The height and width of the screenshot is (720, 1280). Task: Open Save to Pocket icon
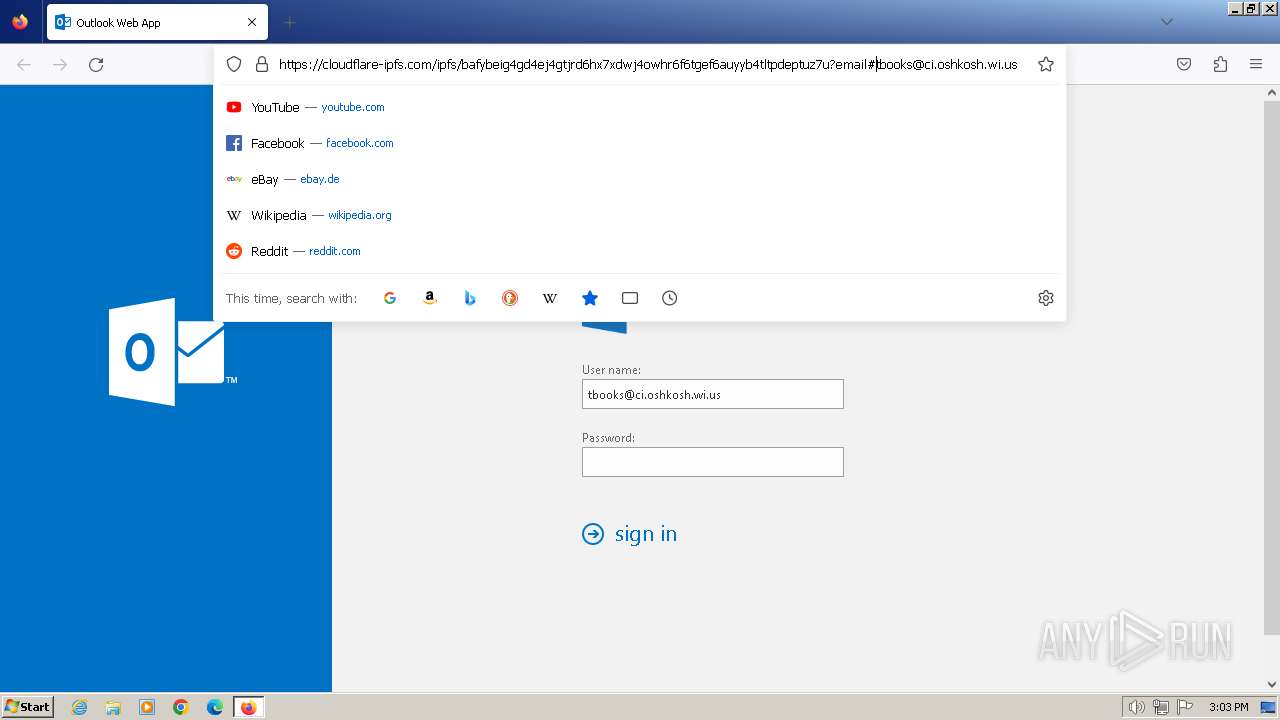click(x=1184, y=64)
